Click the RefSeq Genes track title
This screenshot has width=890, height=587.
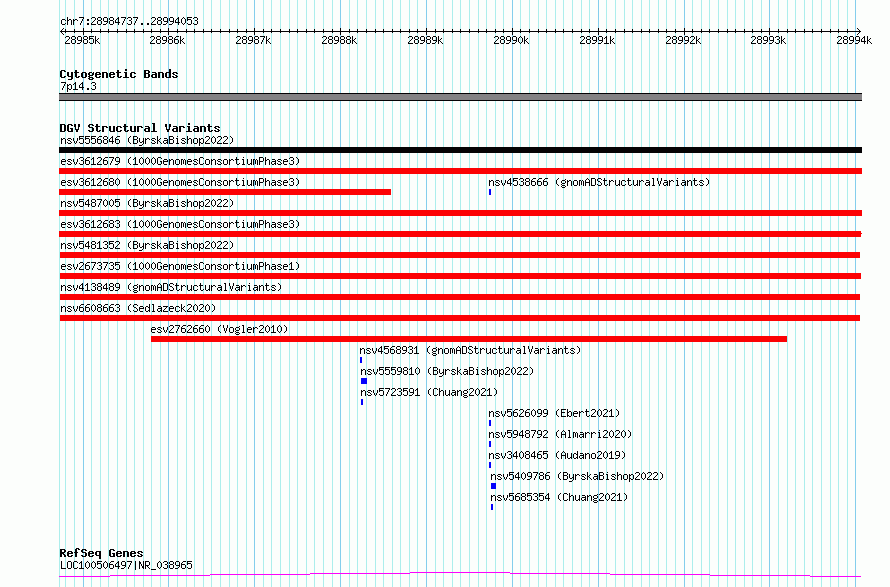[x=101, y=553]
